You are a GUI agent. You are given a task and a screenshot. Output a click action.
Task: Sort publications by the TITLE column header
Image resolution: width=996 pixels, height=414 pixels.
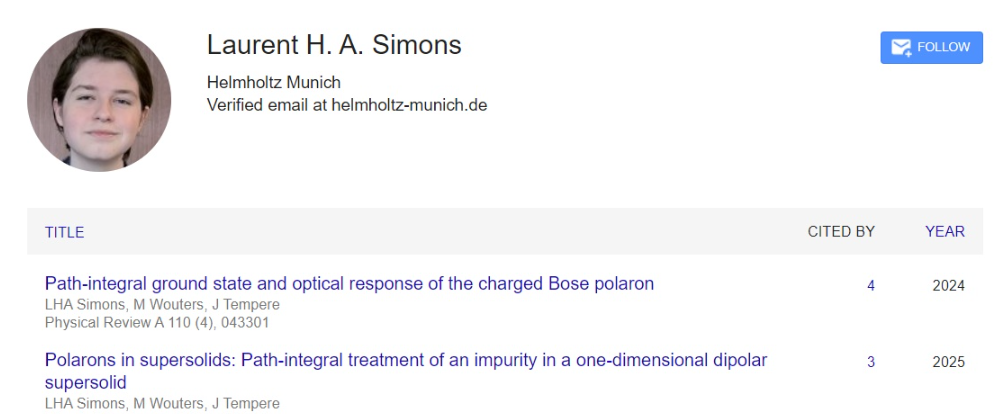[64, 232]
